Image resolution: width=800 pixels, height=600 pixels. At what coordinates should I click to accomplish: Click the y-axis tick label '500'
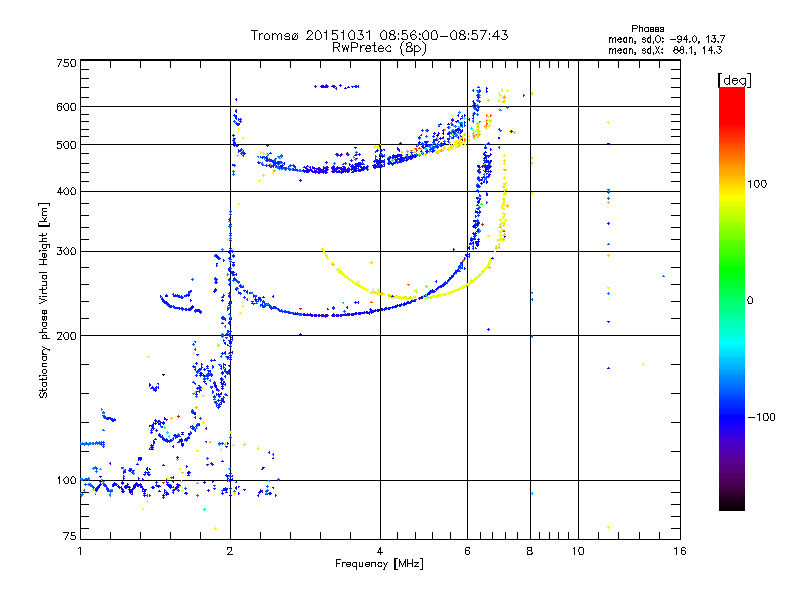pos(66,145)
